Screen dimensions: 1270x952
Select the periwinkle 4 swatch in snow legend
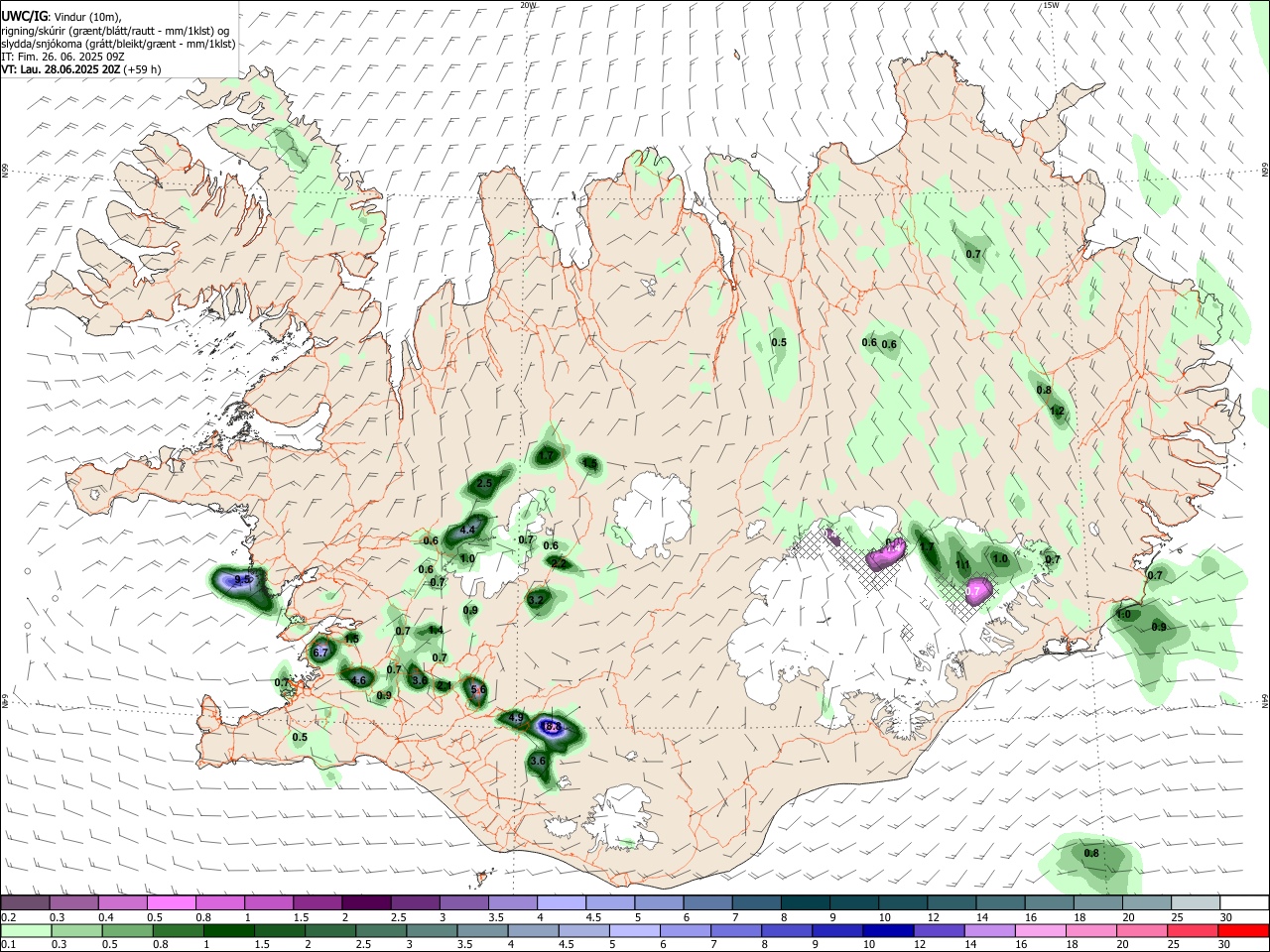click(x=560, y=902)
